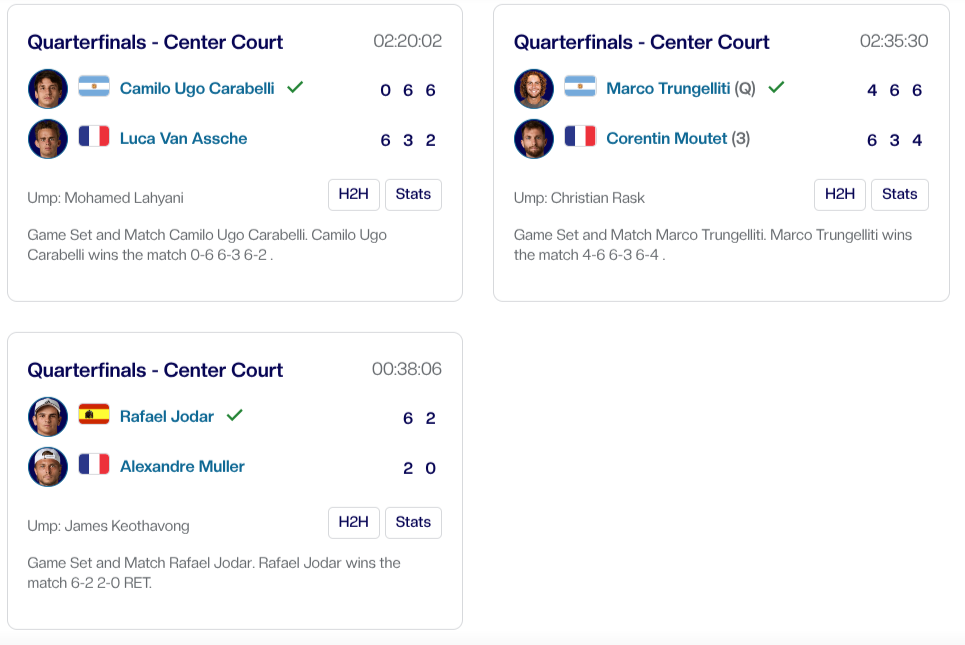
Task: Open H2H for Jodar vs Muller
Action: tap(354, 523)
